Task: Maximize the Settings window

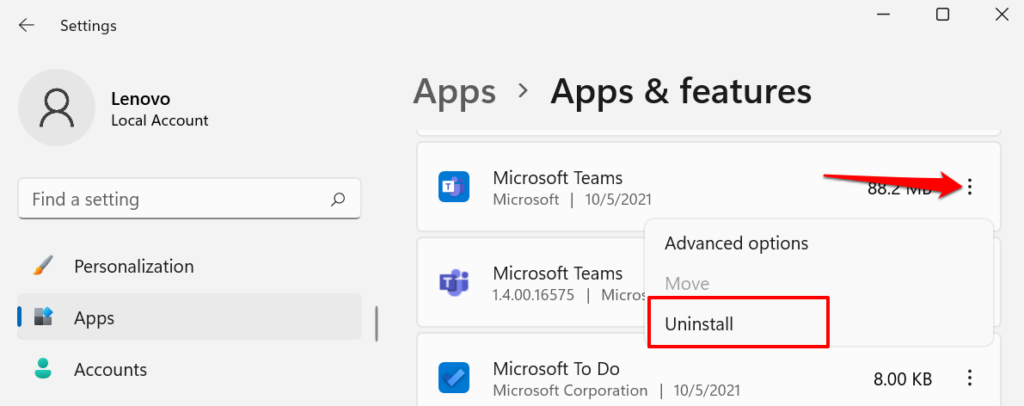Action: click(x=942, y=14)
